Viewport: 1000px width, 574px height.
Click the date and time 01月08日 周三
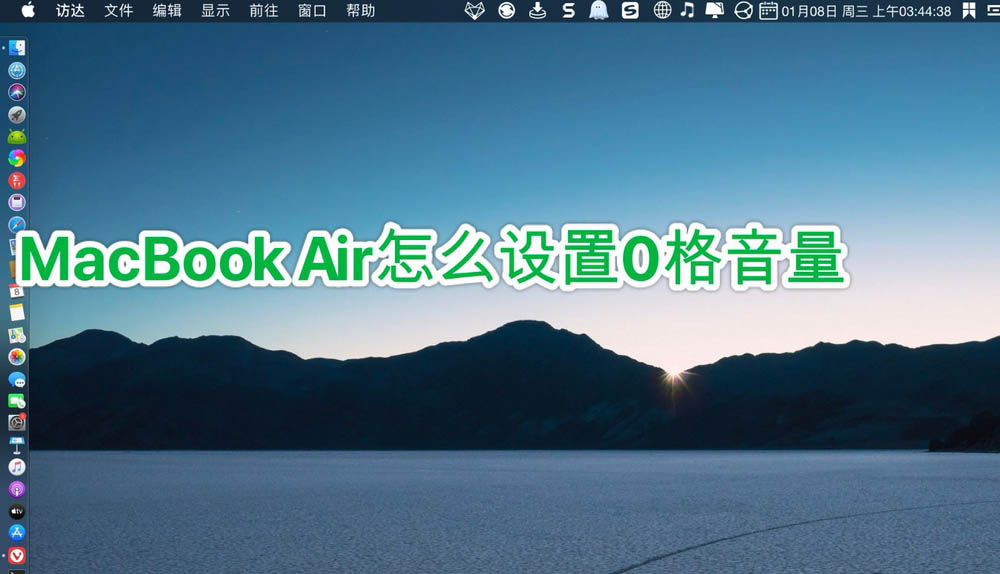pyautogui.click(x=825, y=11)
